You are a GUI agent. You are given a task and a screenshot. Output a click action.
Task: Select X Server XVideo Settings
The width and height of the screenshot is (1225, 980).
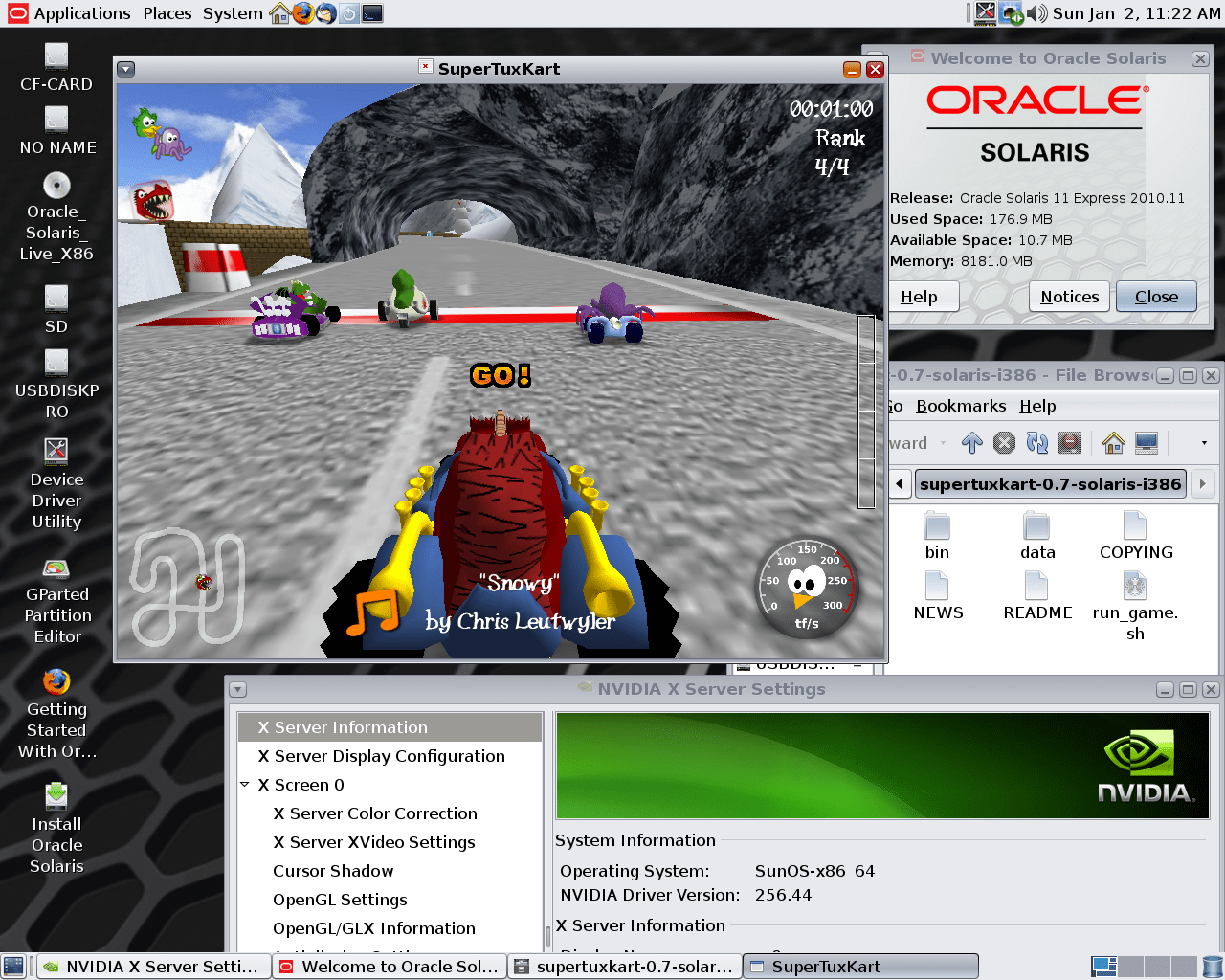(390, 842)
